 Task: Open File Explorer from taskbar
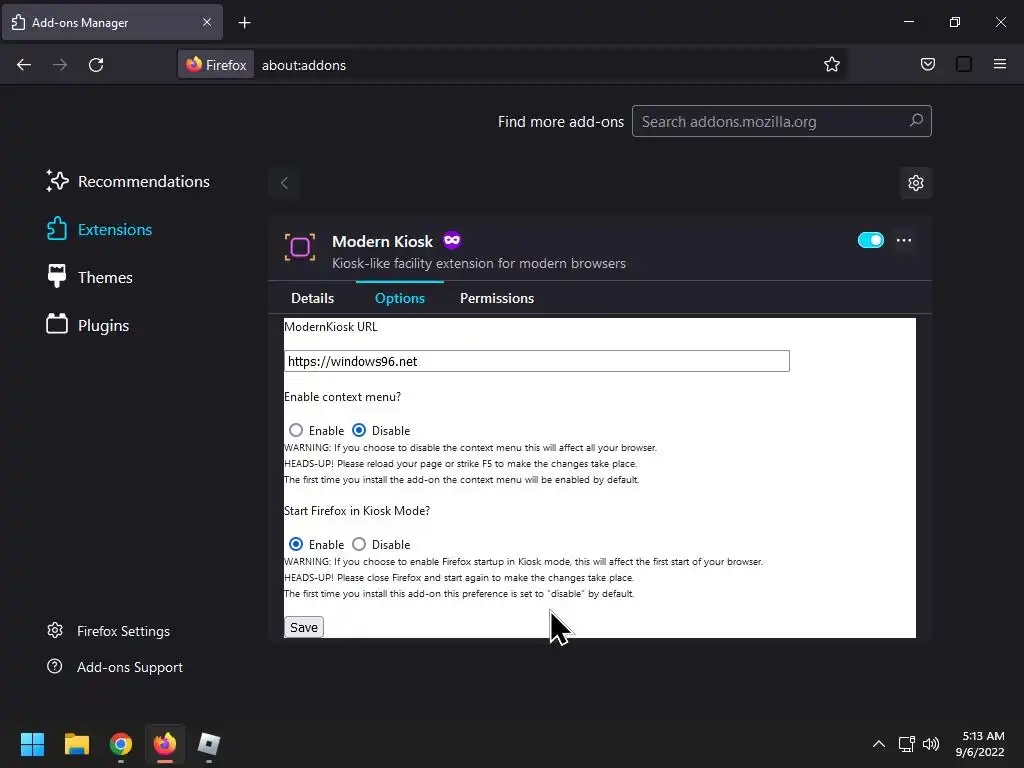76,744
